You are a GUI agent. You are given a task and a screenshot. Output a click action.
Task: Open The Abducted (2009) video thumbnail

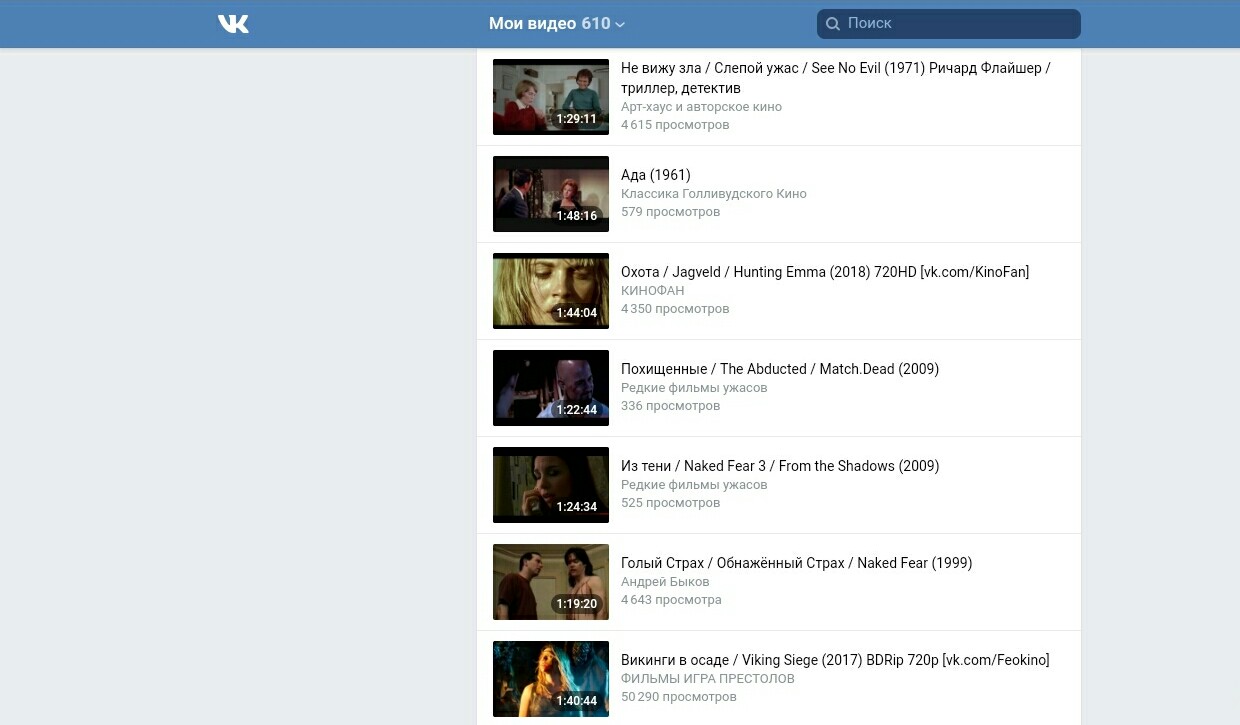click(551, 388)
